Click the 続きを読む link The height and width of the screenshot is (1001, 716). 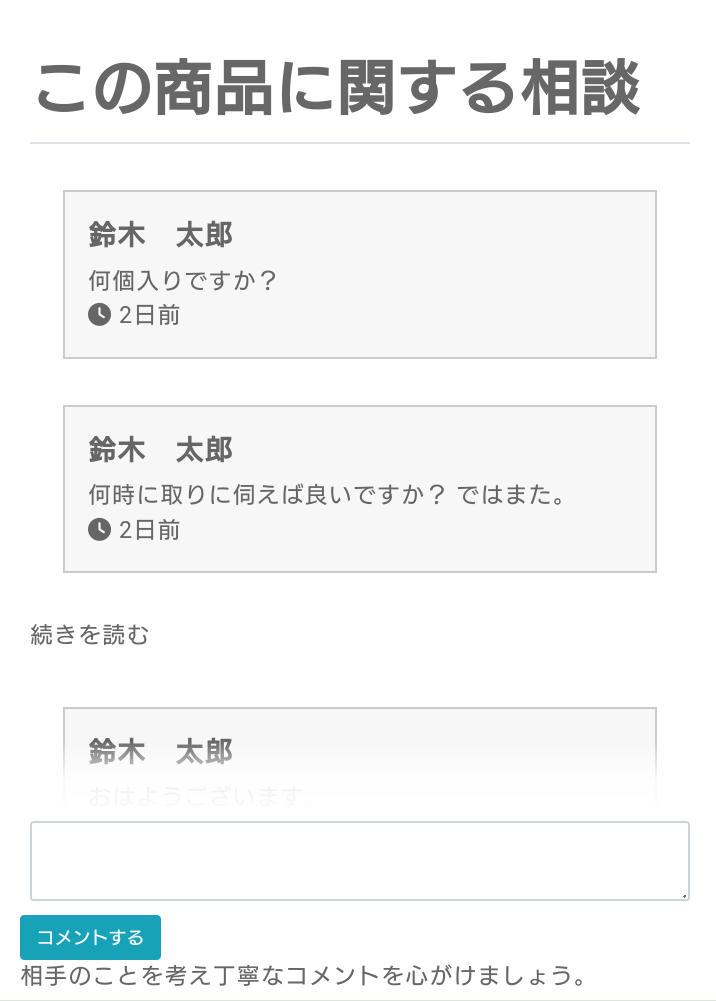pyautogui.click(x=90, y=634)
